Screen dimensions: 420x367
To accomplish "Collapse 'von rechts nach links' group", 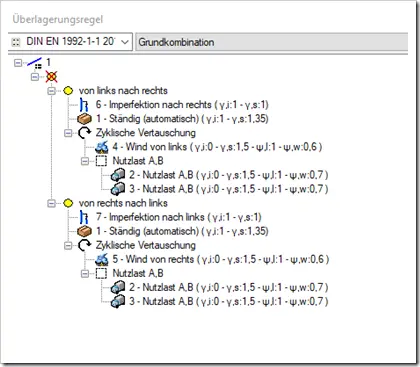I will coord(51,203).
